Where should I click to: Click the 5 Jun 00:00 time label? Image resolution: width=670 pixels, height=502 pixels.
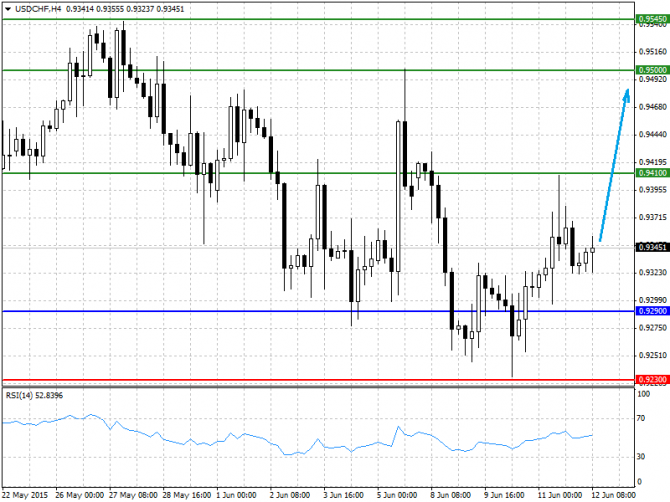(397, 495)
